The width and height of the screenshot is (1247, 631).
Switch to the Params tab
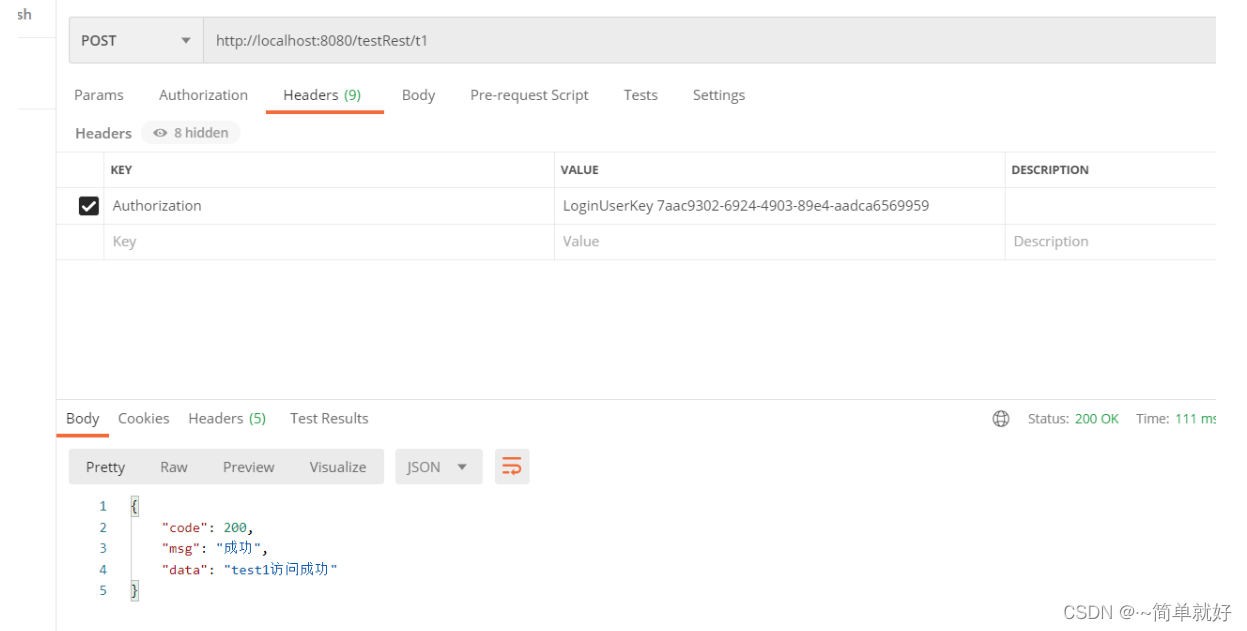click(x=98, y=95)
